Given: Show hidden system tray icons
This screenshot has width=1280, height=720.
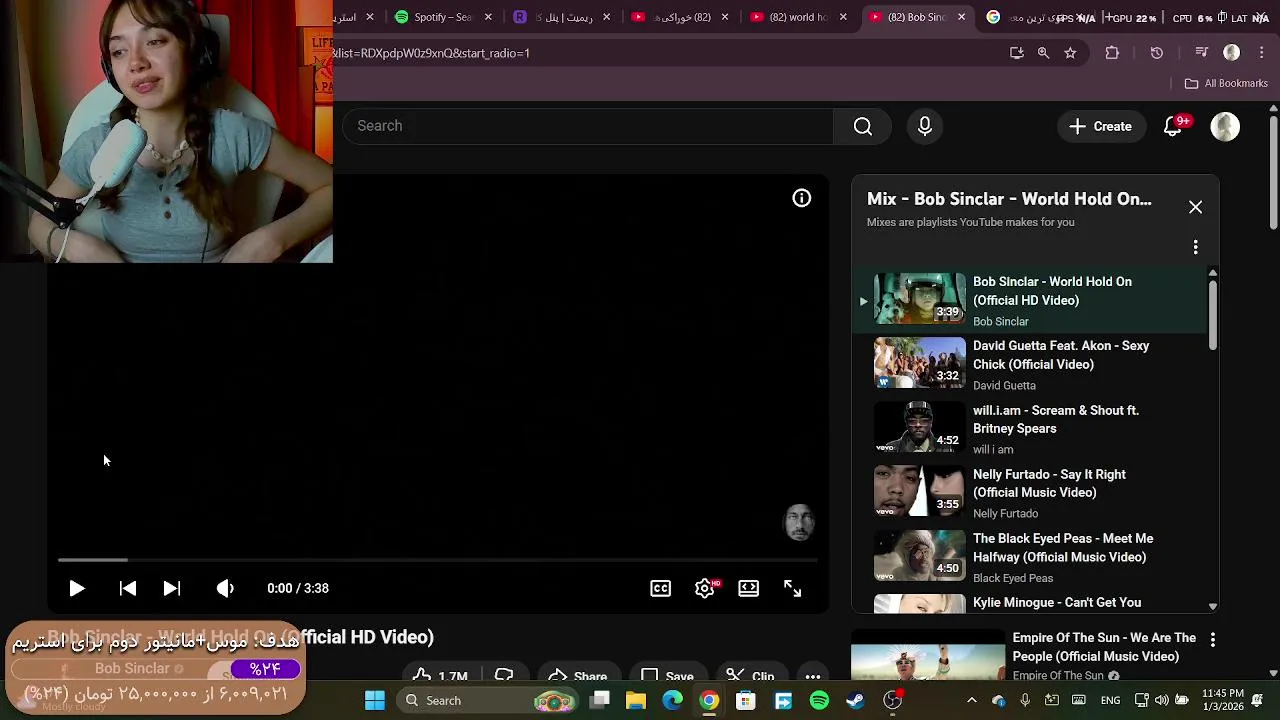Looking at the screenshot, I should click(971, 701).
